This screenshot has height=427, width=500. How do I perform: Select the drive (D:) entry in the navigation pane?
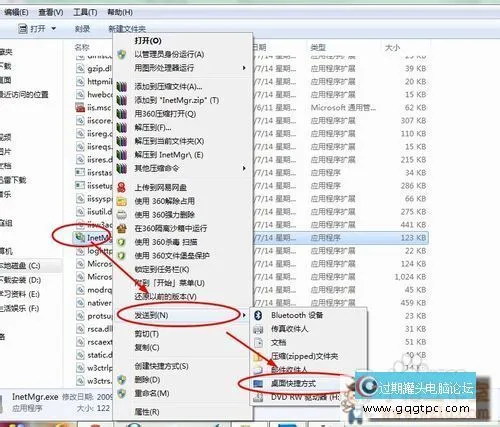pos(21,280)
